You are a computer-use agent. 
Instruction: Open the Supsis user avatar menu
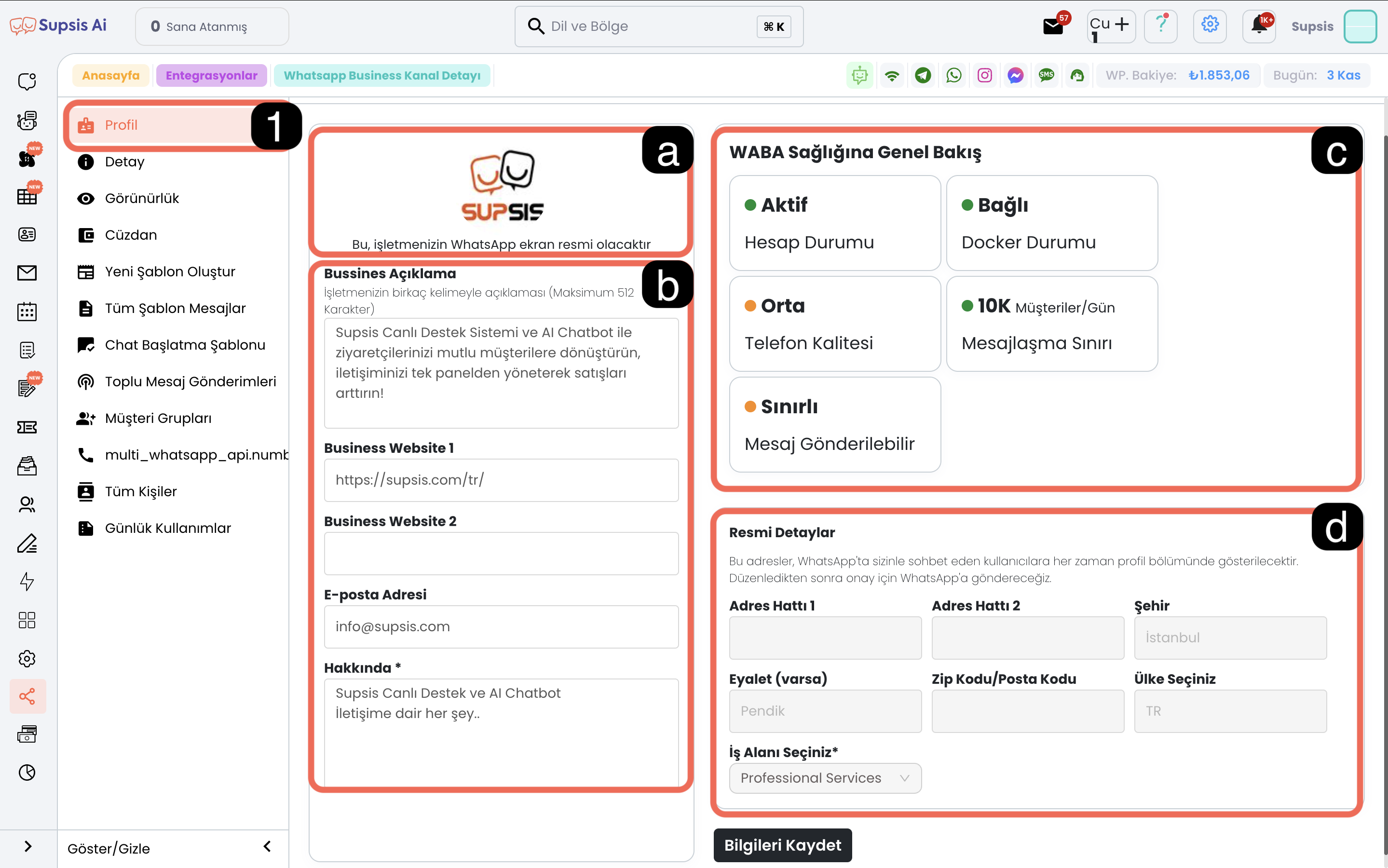point(1360,26)
